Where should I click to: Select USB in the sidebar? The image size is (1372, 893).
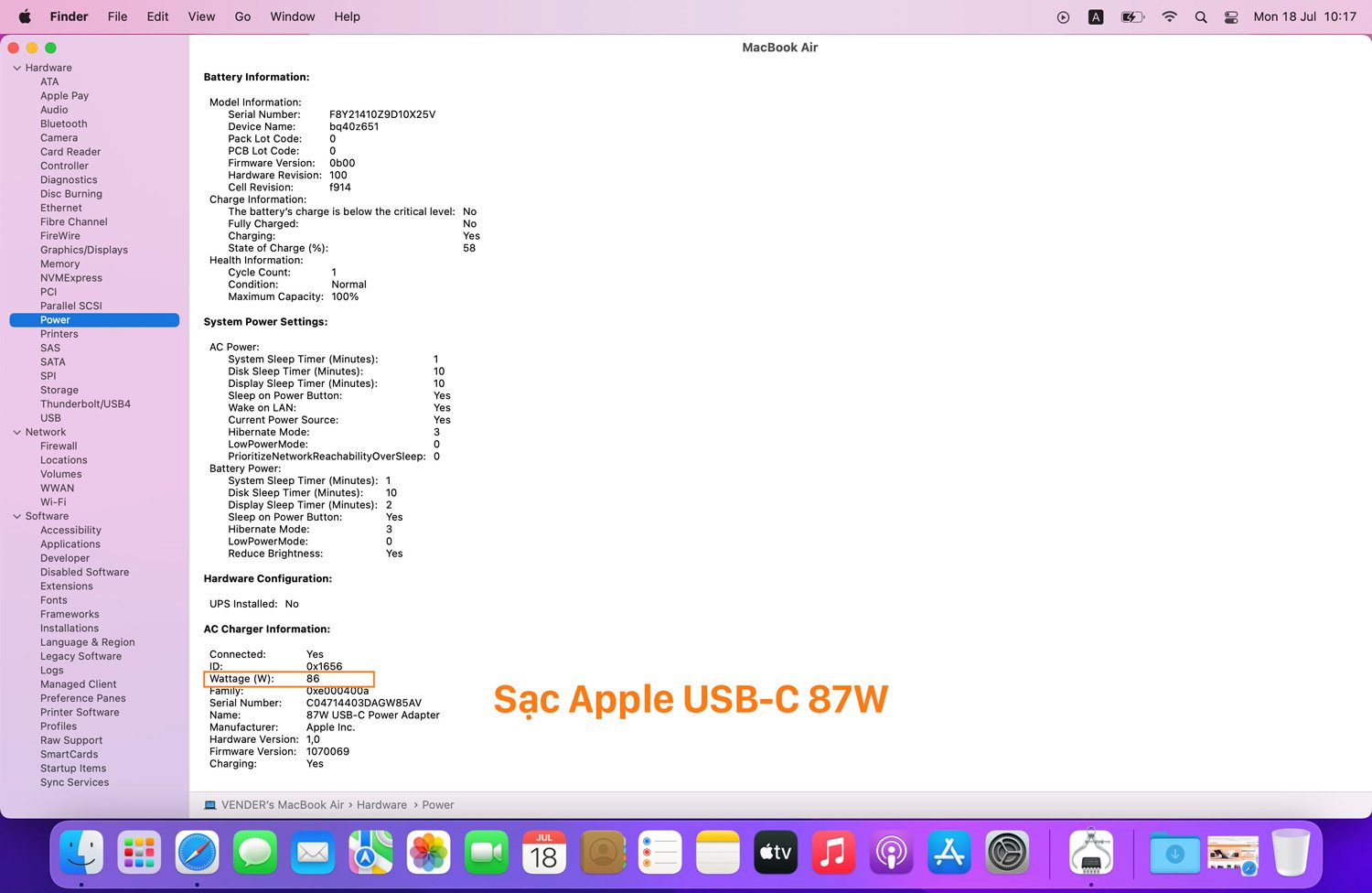(x=50, y=418)
